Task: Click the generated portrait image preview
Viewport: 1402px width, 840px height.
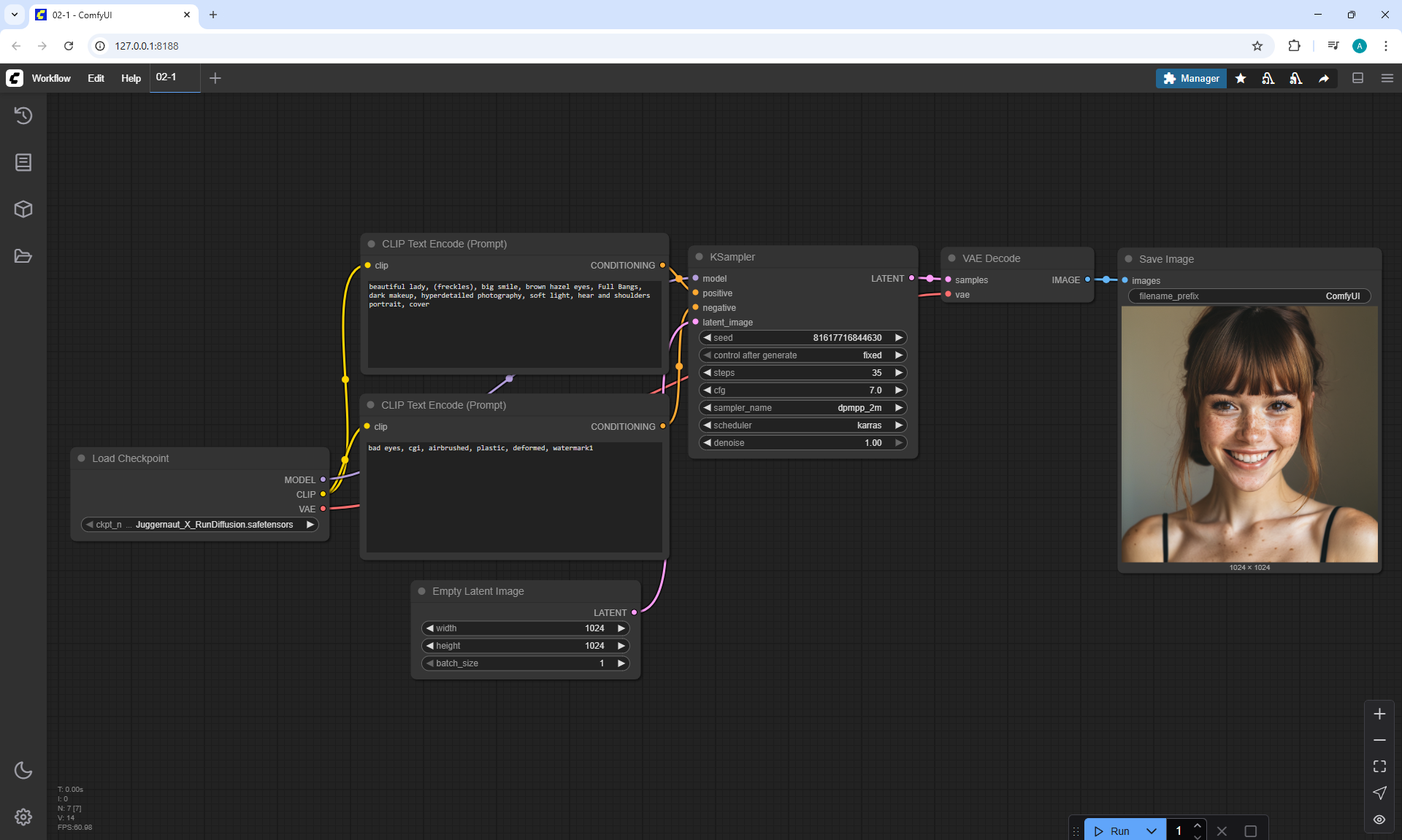Action: pos(1249,434)
